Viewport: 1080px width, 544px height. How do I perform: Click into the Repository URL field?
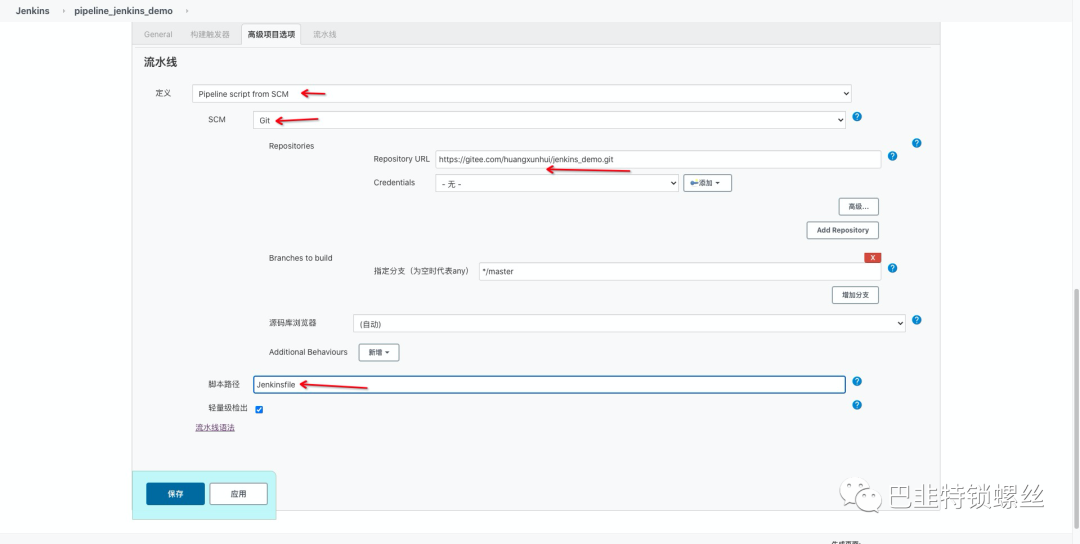tap(658, 159)
